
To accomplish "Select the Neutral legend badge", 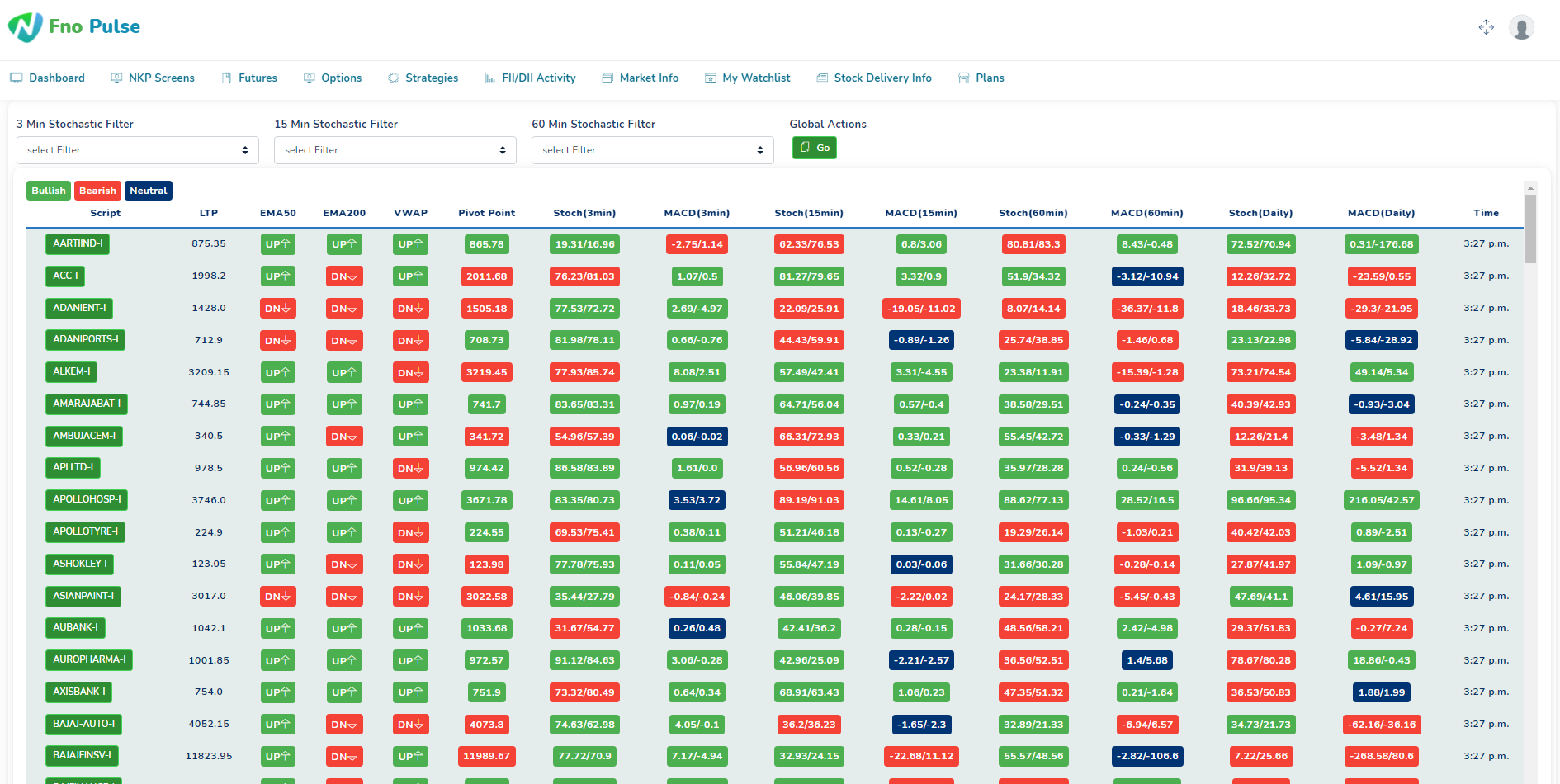I will point(149,191).
